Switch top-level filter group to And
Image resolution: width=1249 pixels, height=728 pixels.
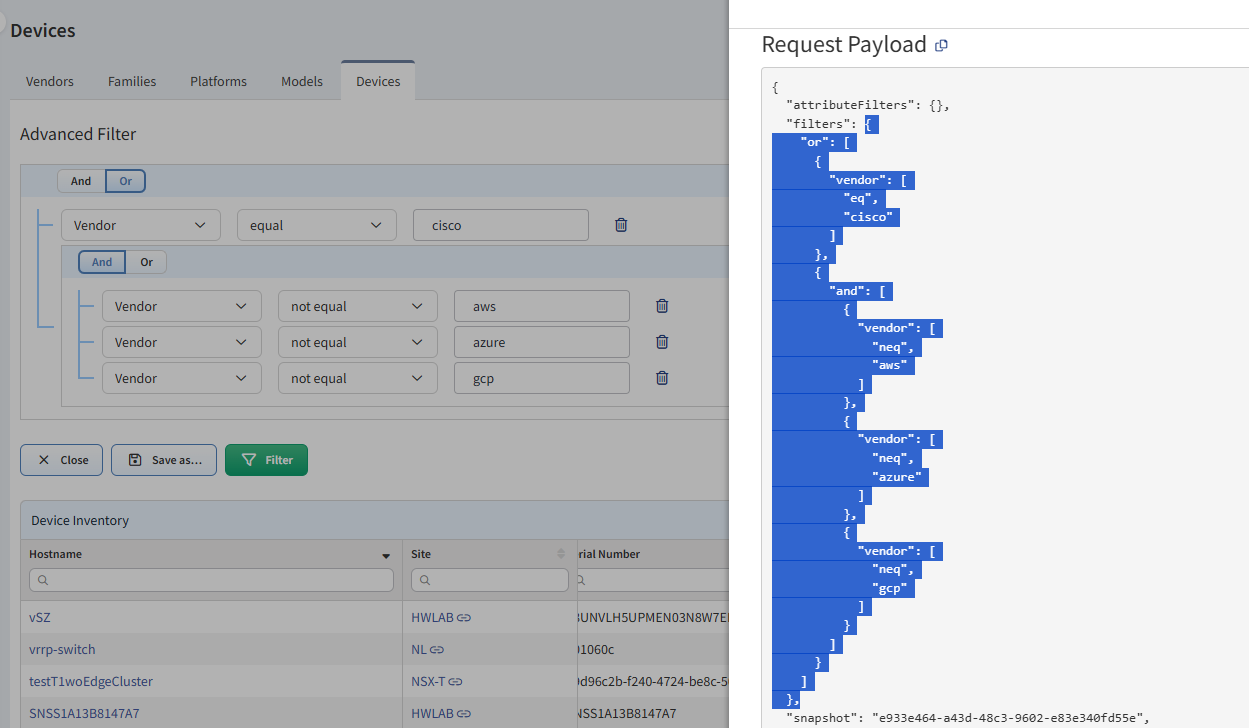[81, 181]
